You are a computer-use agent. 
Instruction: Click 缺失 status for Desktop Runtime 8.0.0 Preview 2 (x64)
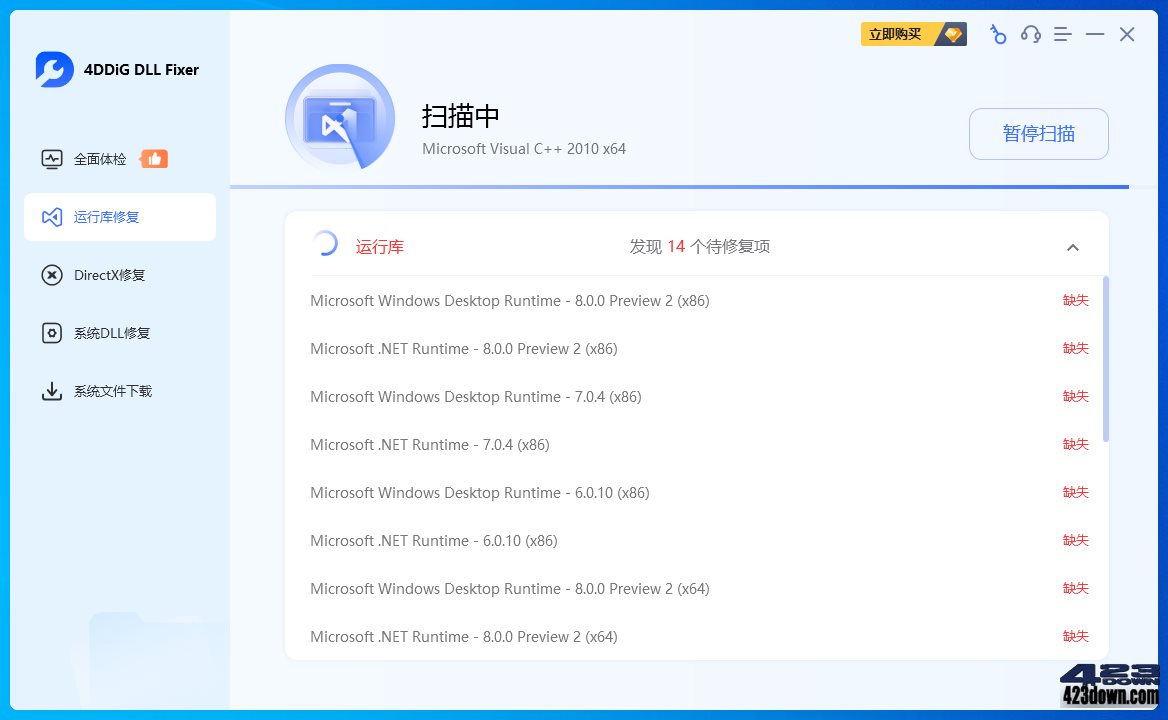click(1076, 588)
